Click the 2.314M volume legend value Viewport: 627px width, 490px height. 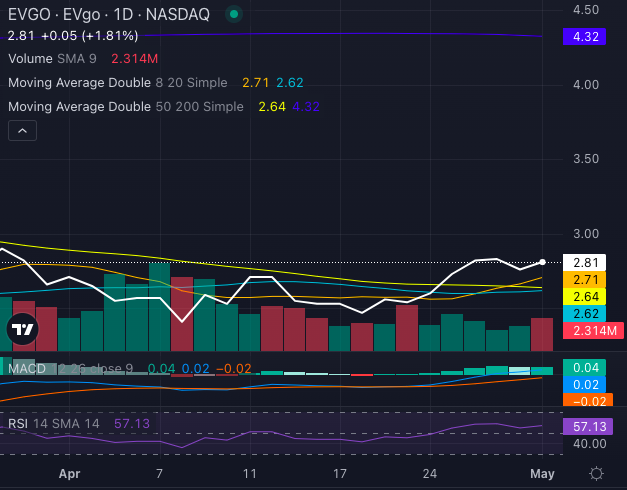pyautogui.click(x=135, y=59)
